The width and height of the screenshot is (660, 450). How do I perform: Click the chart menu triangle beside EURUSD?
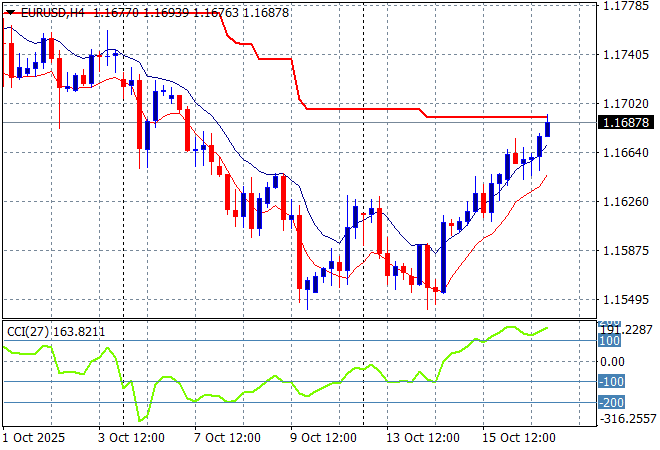point(10,13)
